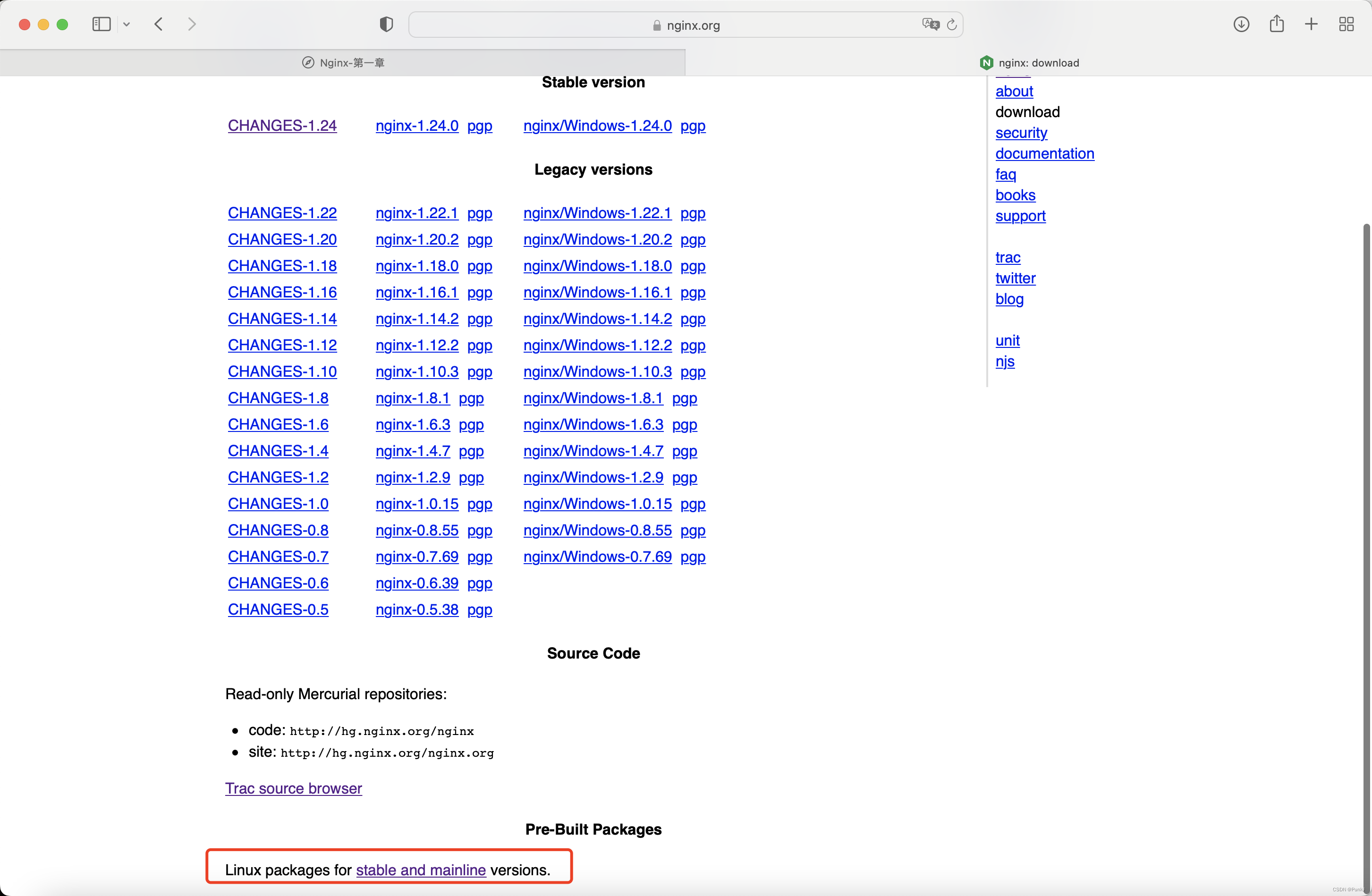Screen dimensions: 1372x896
Task: Toggle the Safari sidebar button
Action: [102, 24]
